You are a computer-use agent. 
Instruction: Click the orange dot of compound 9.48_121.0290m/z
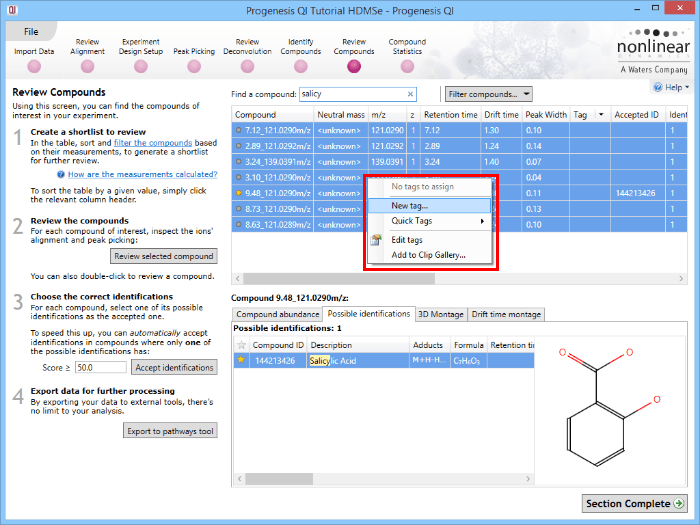point(238,193)
